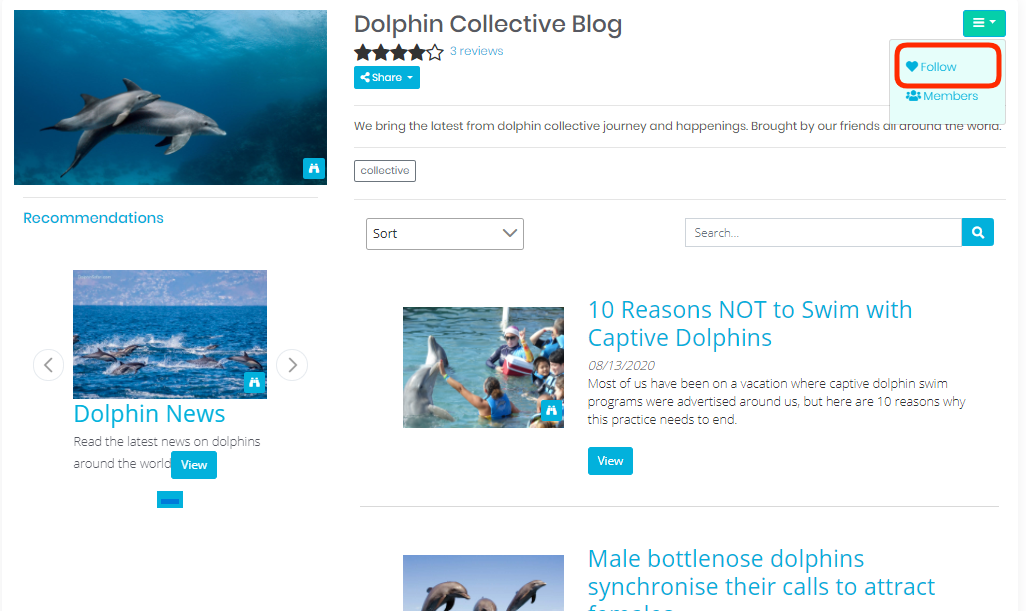Click View under the 10 Reasons article
Viewport: 1026px width, 611px height.
point(610,461)
